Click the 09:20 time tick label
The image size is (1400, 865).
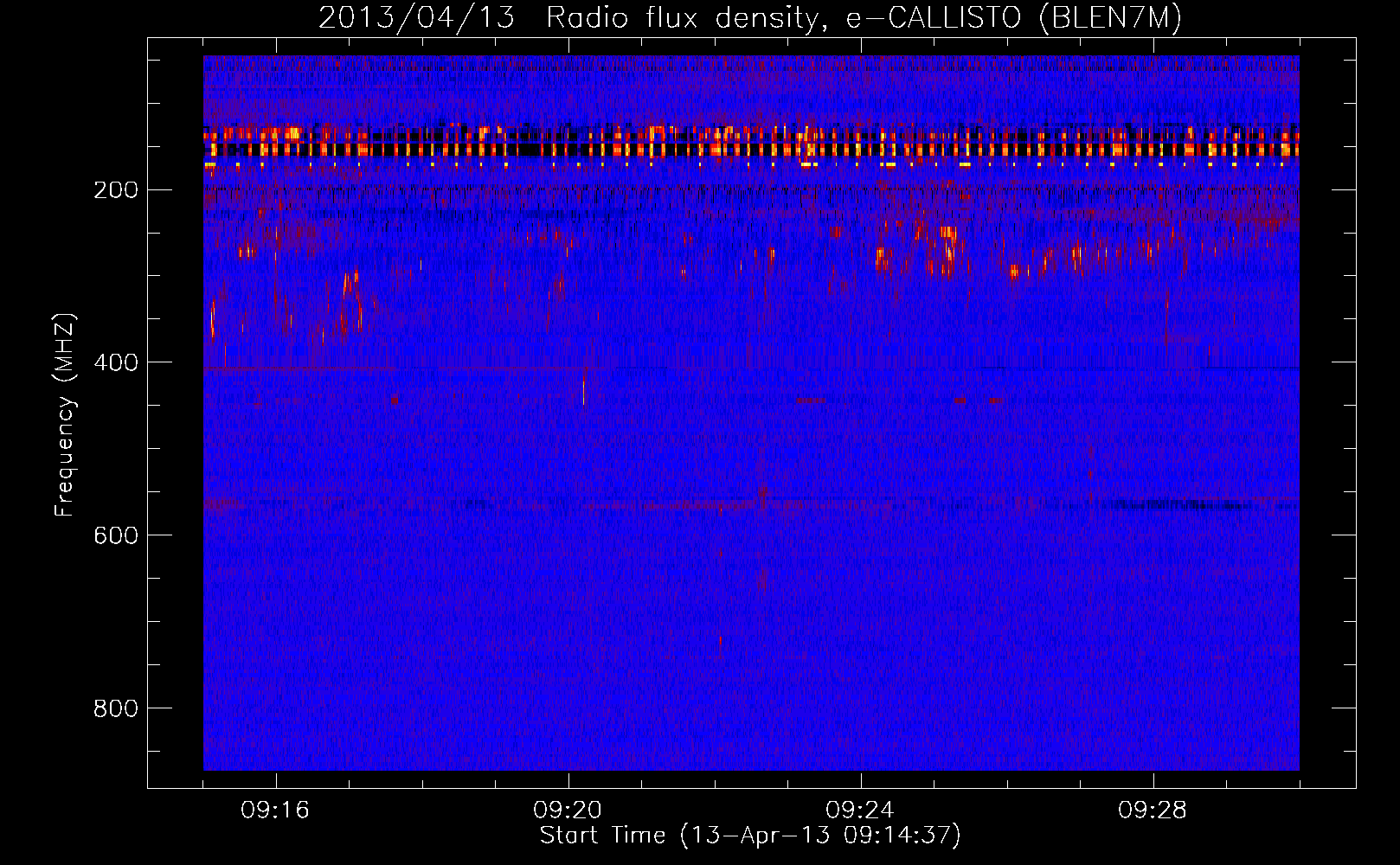pos(568,811)
